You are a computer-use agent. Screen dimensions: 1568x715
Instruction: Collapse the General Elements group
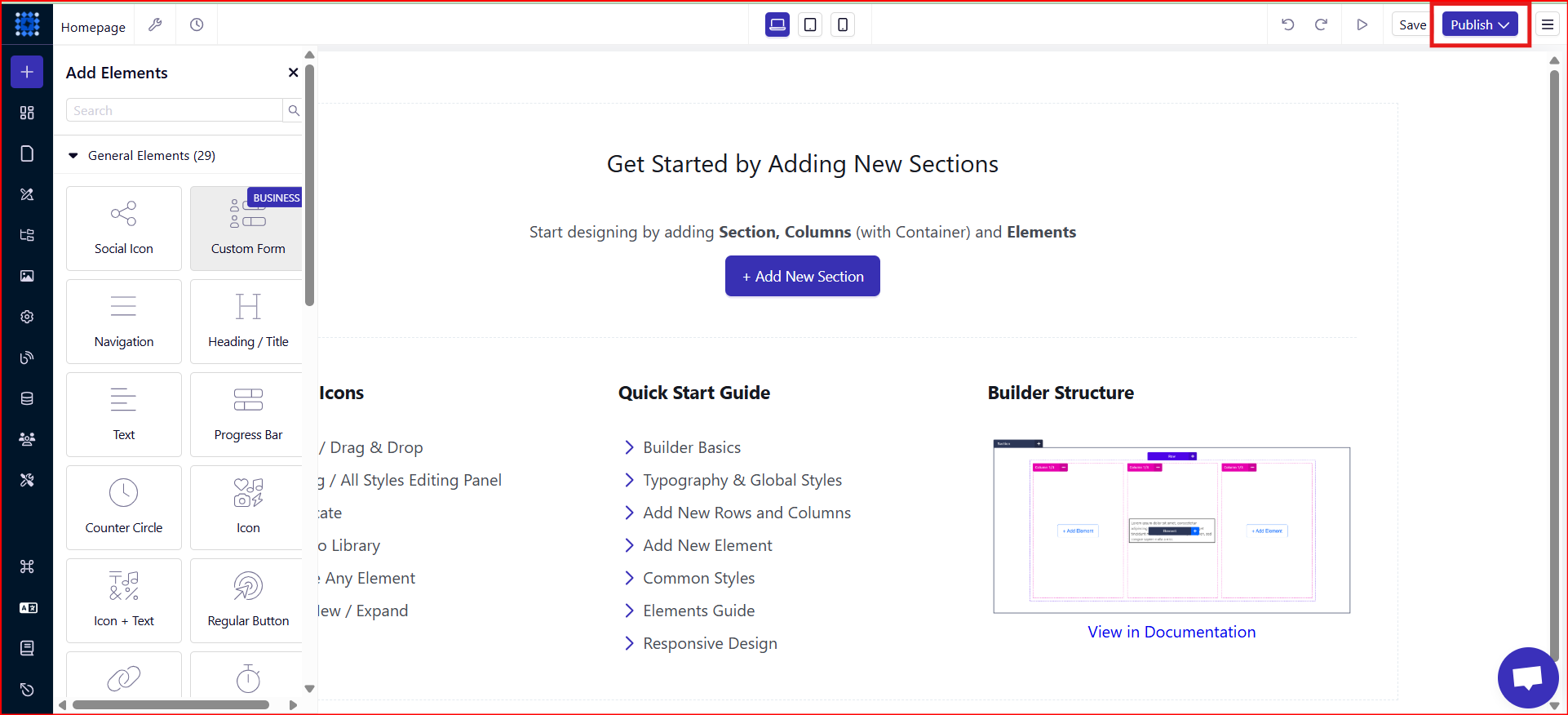[73, 155]
